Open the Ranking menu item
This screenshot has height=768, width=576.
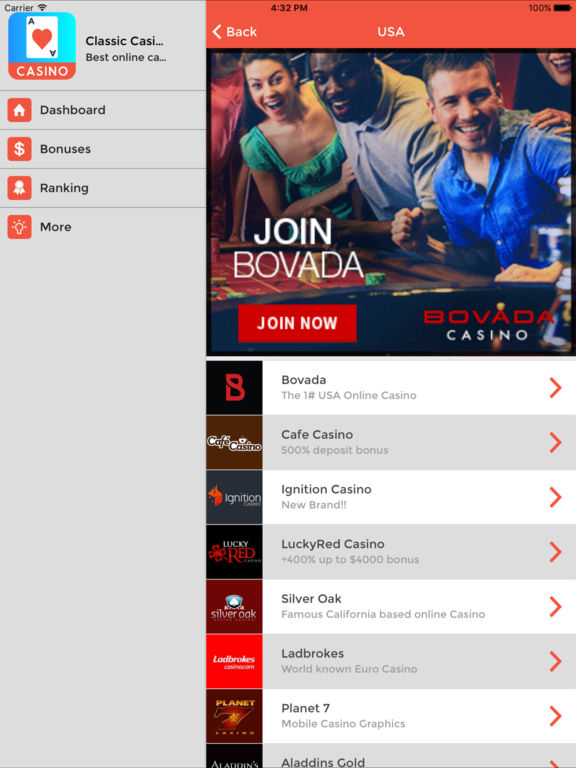(x=103, y=188)
